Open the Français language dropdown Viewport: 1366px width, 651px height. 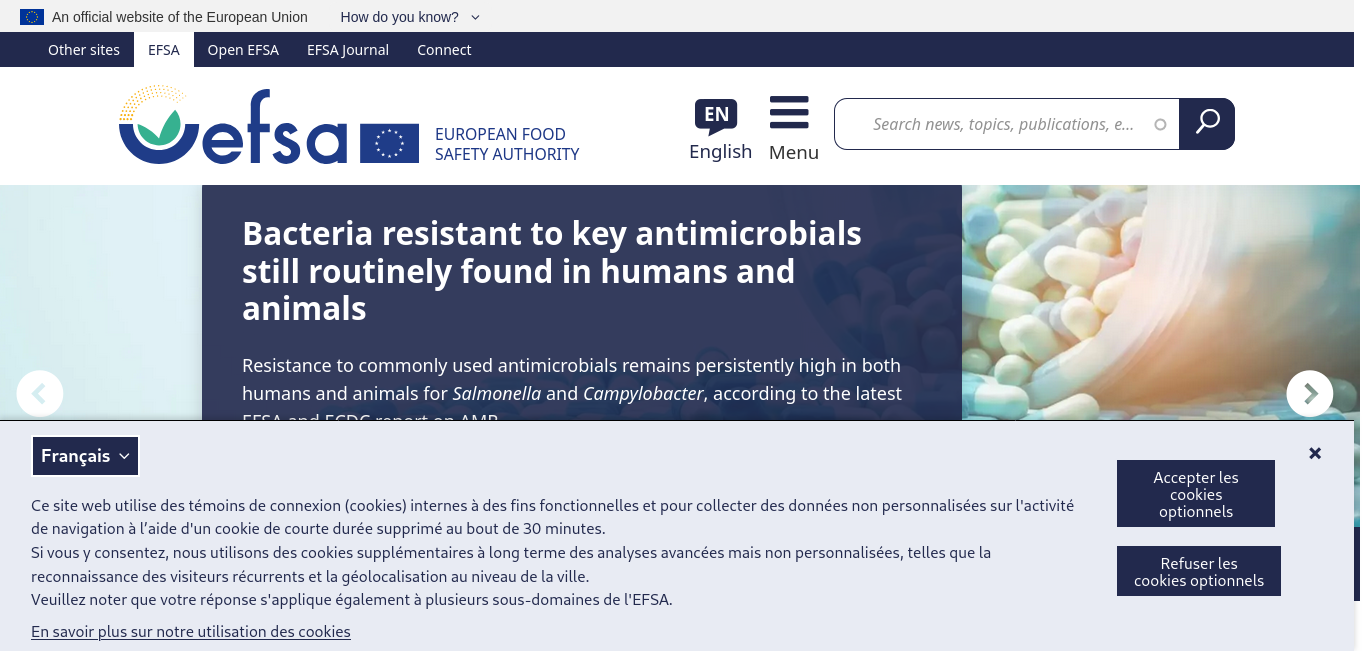coord(85,456)
